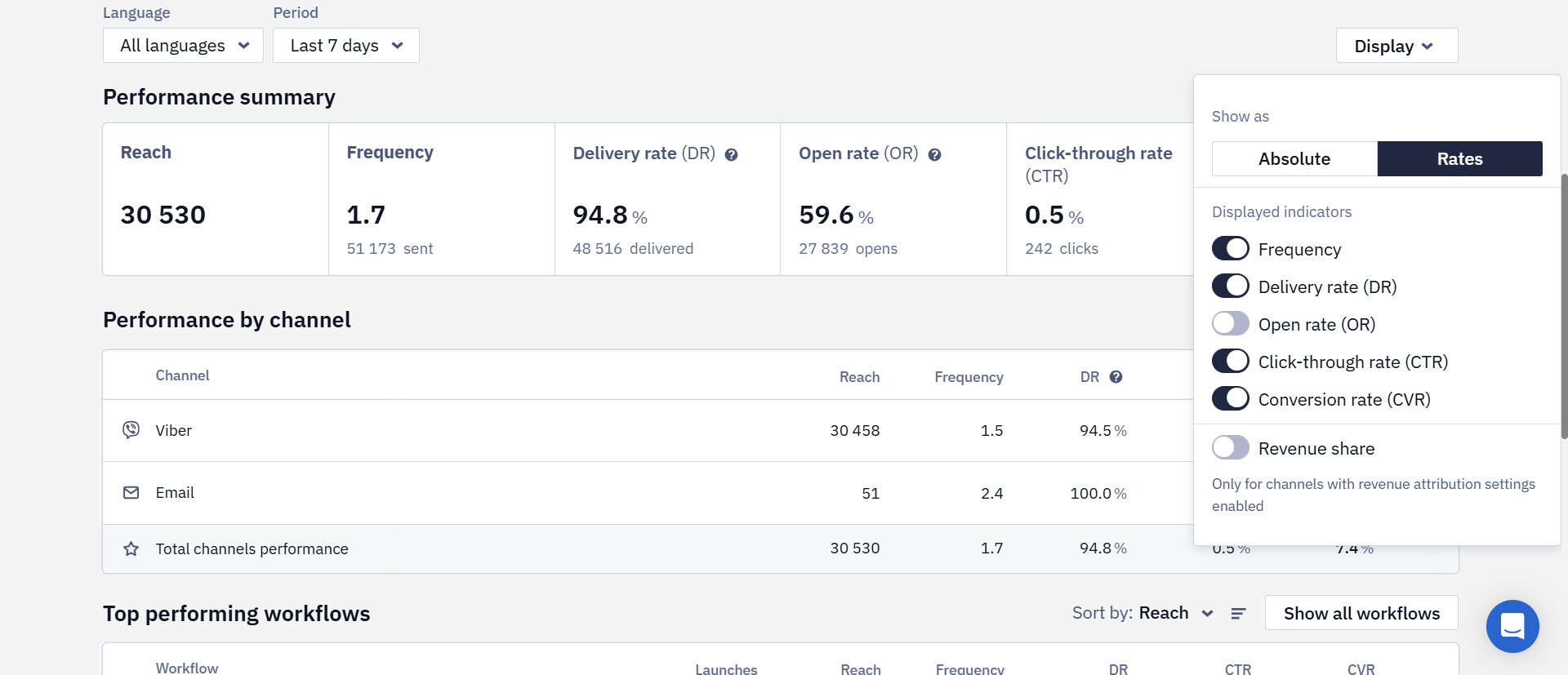1568x675 pixels.
Task: Select the Rates display tab
Action: 1460,158
